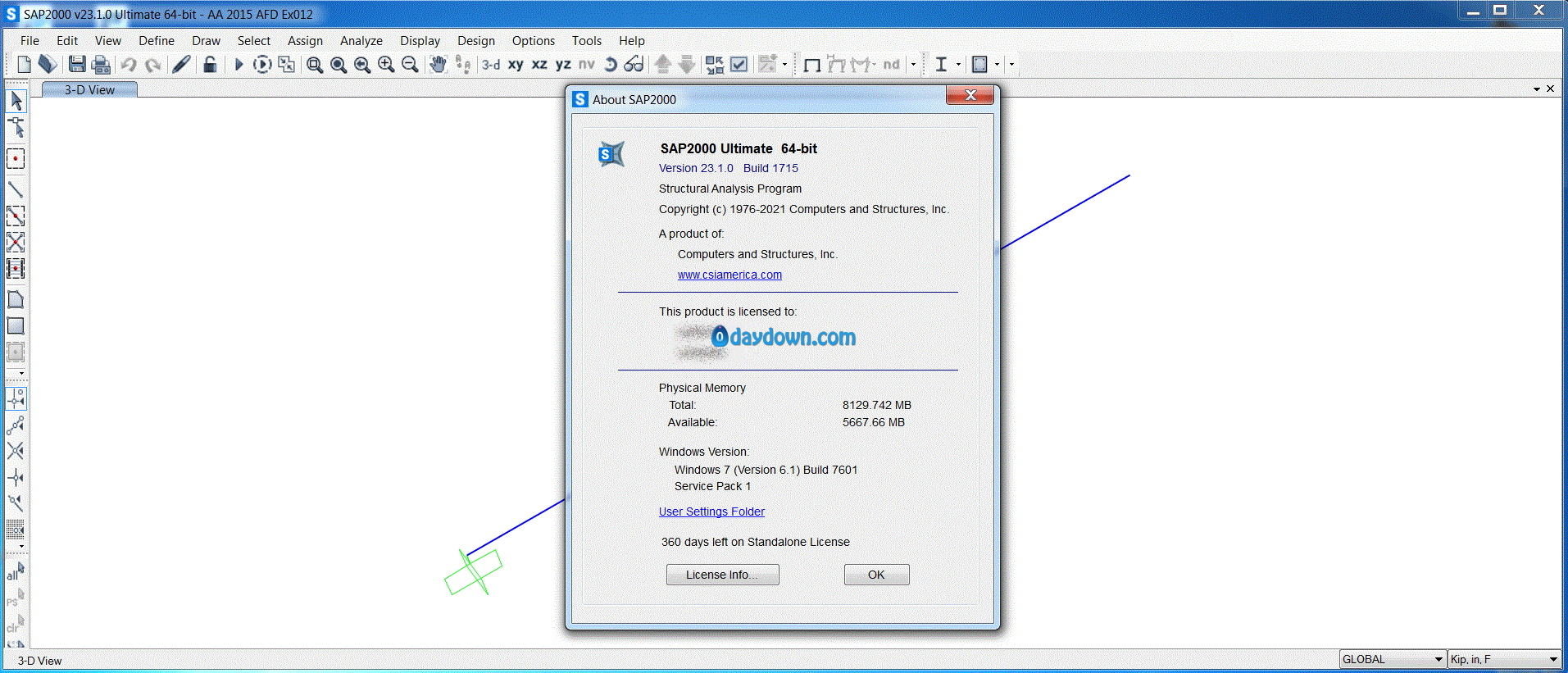Viewport: 1568px width, 673px height.
Task: Close the About SAP2000 dialog
Action: [x=970, y=95]
